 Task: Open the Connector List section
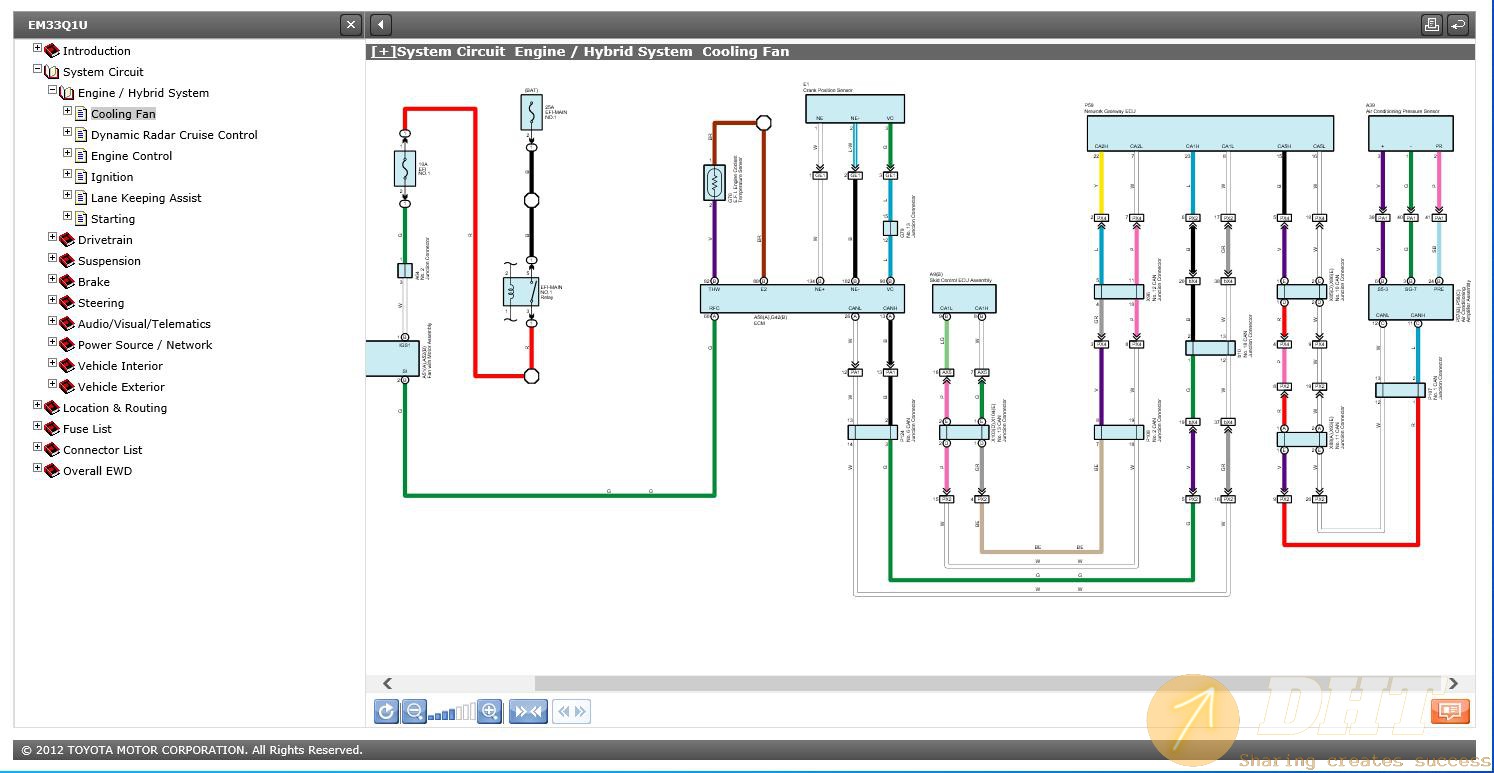pyautogui.click(x=102, y=450)
